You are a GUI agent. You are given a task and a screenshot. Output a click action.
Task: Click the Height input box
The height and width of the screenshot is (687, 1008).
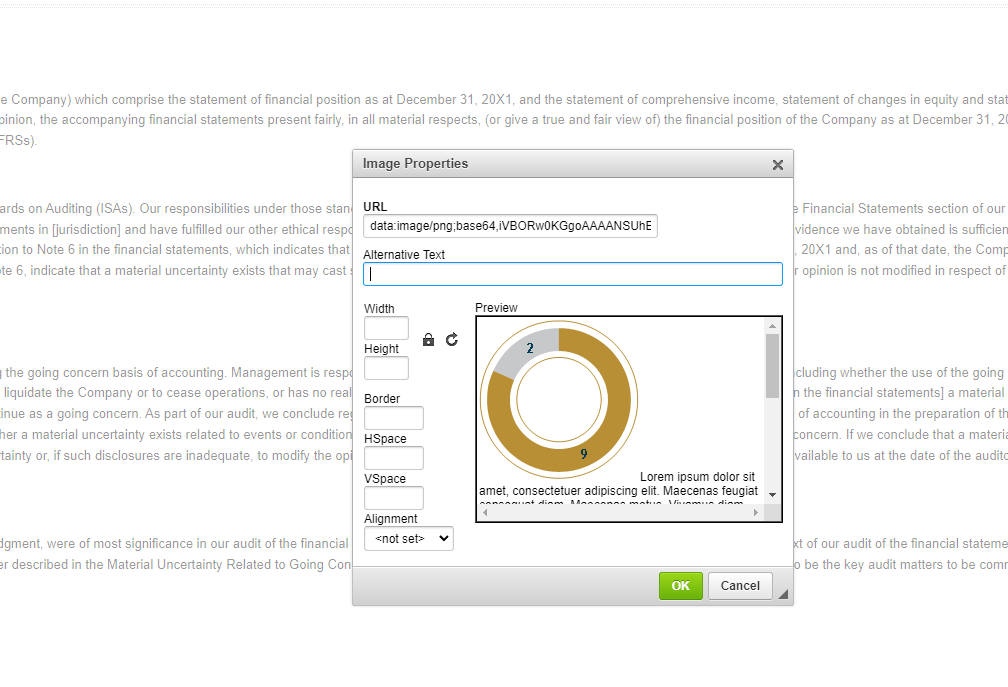[x=386, y=368]
